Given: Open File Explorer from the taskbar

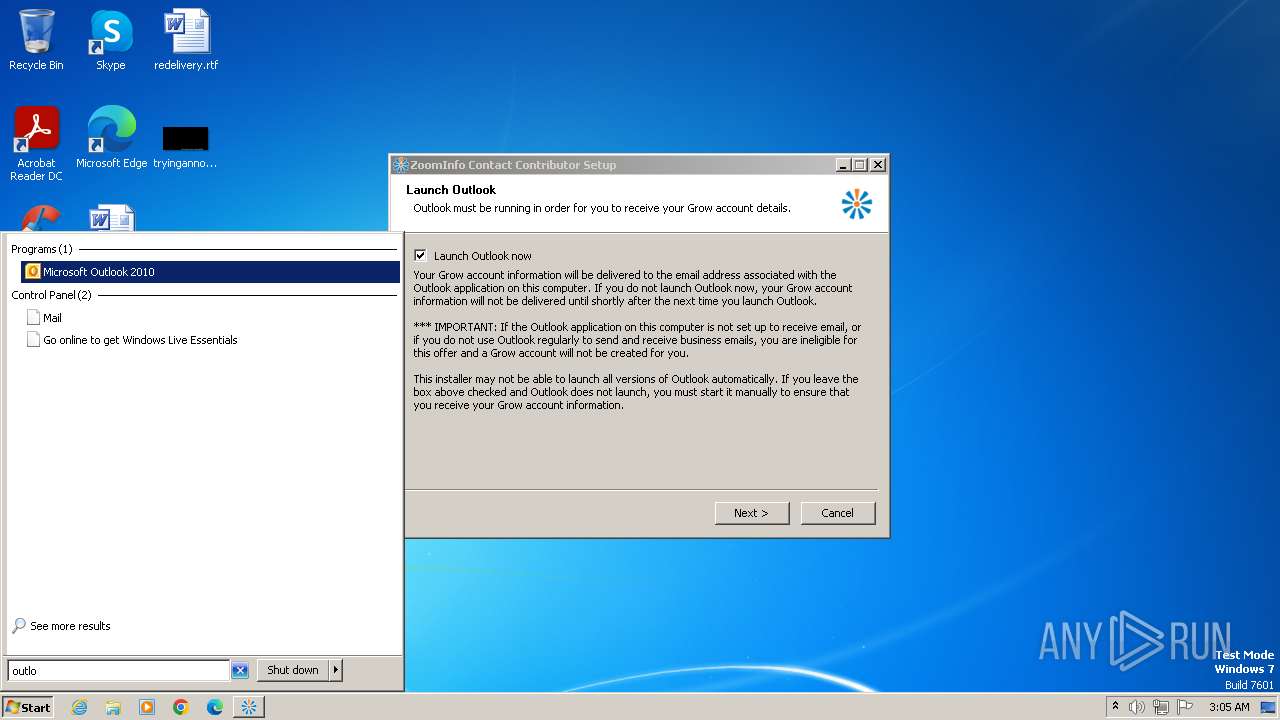Looking at the screenshot, I should coord(113,707).
